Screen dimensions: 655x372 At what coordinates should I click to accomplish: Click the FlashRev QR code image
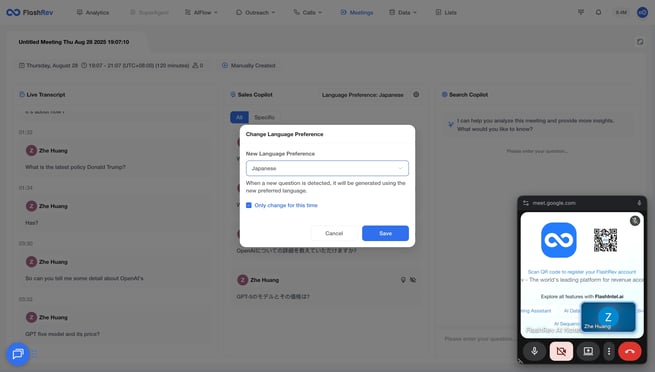click(x=605, y=240)
